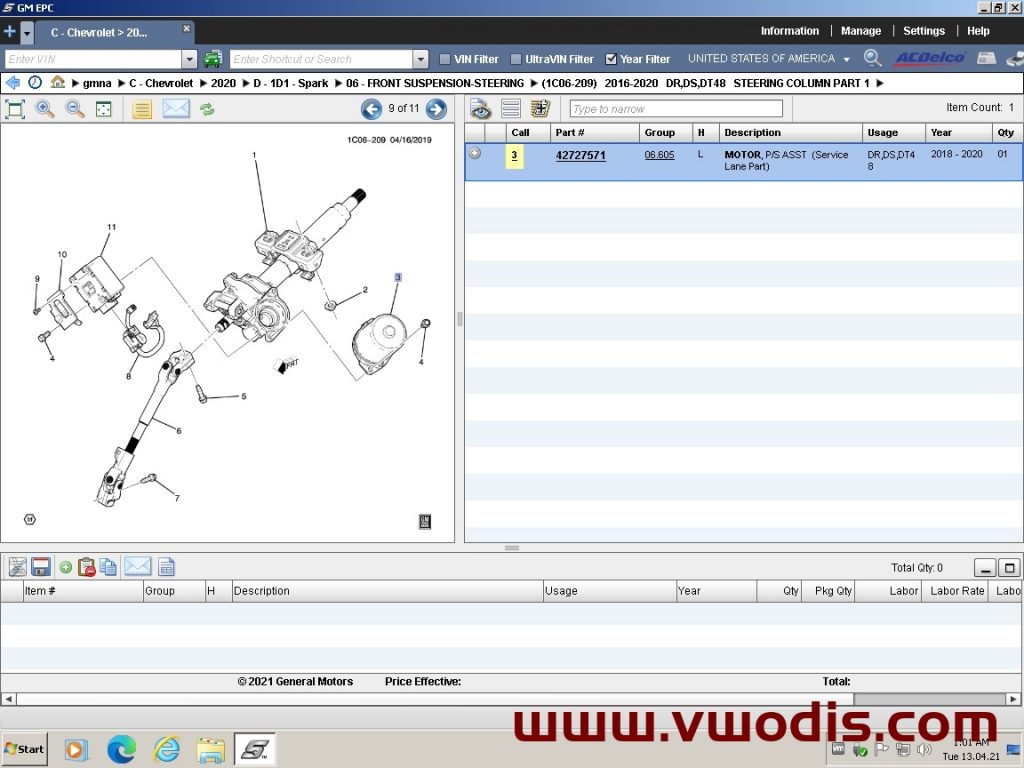Sort by Description column header

coord(790,133)
